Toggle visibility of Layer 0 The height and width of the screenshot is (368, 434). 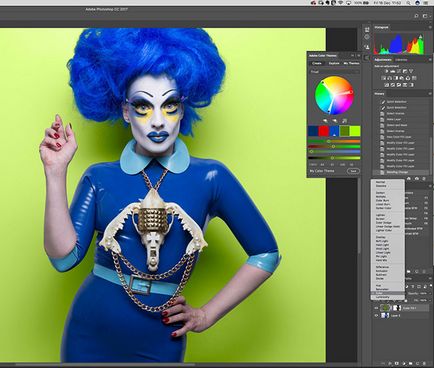[x=376, y=315]
